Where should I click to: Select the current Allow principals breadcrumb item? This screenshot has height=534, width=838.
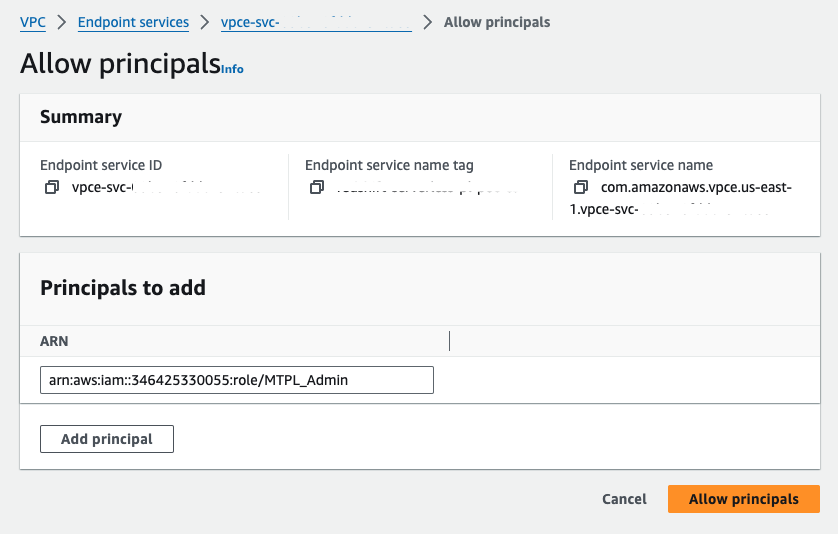tap(496, 22)
